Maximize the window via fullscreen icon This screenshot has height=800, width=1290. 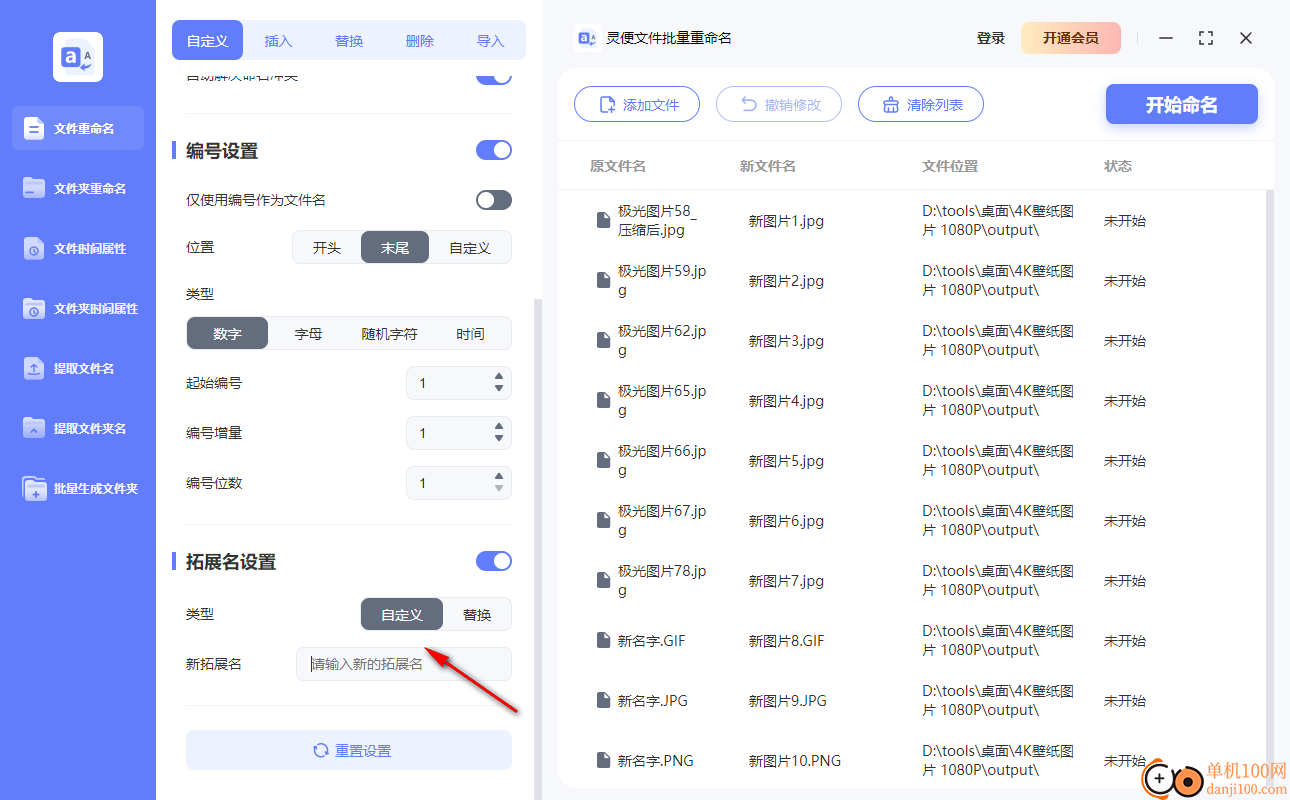coord(1206,38)
